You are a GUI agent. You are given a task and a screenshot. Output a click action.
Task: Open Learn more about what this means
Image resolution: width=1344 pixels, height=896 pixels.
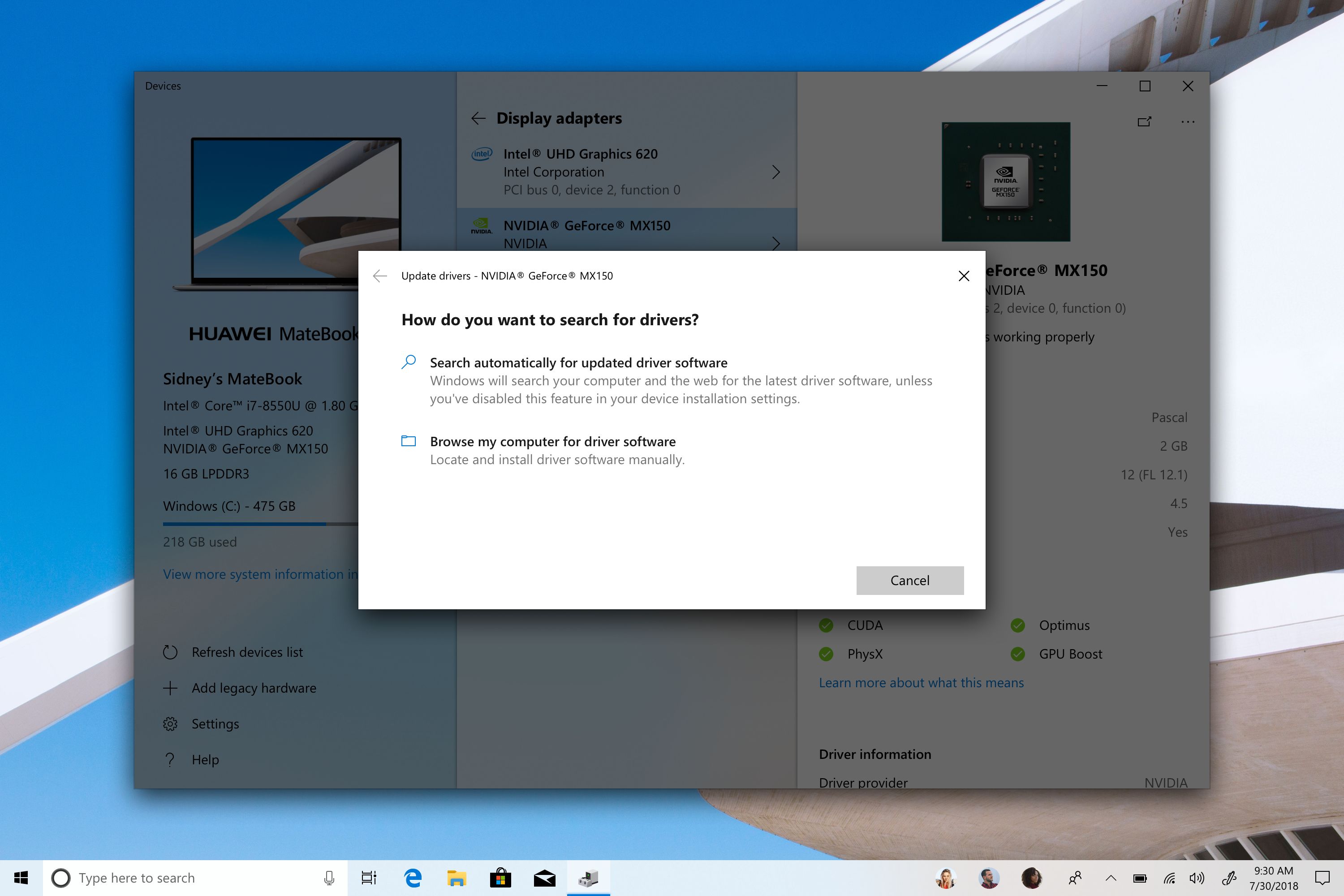pyautogui.click(x=921, y=683)
